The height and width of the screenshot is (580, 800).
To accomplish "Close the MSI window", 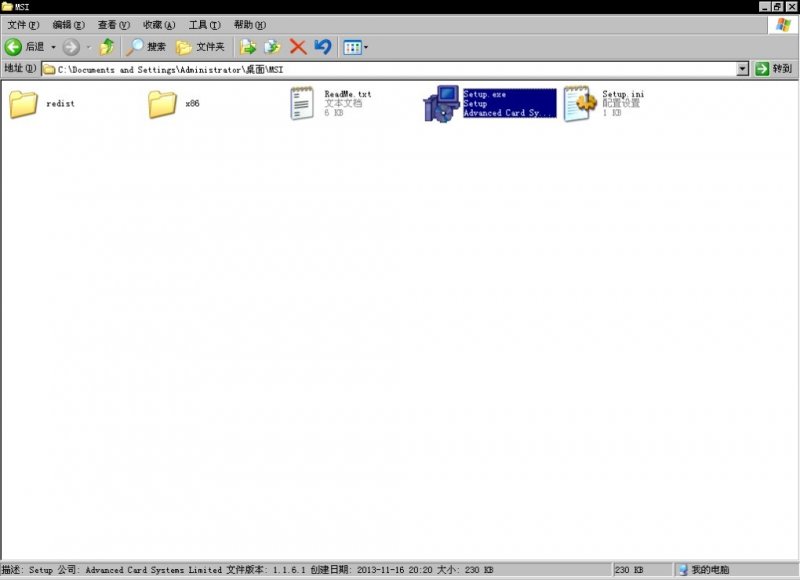I will [791, 7].
